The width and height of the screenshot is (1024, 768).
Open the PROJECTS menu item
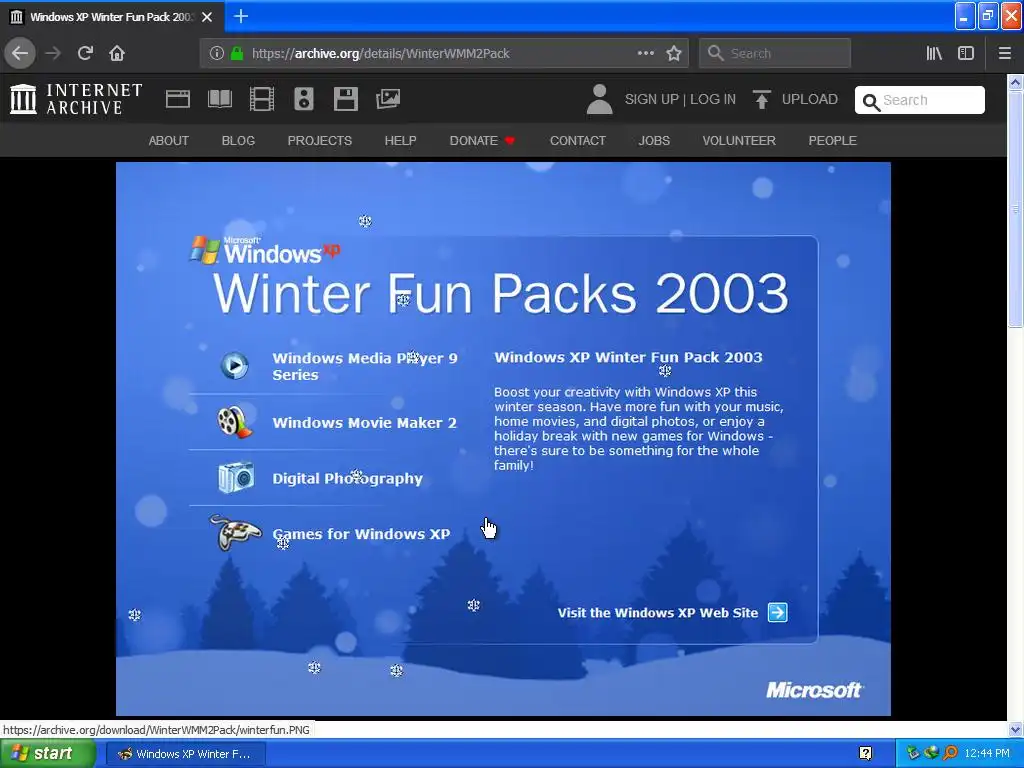click(x=320, y=140)
